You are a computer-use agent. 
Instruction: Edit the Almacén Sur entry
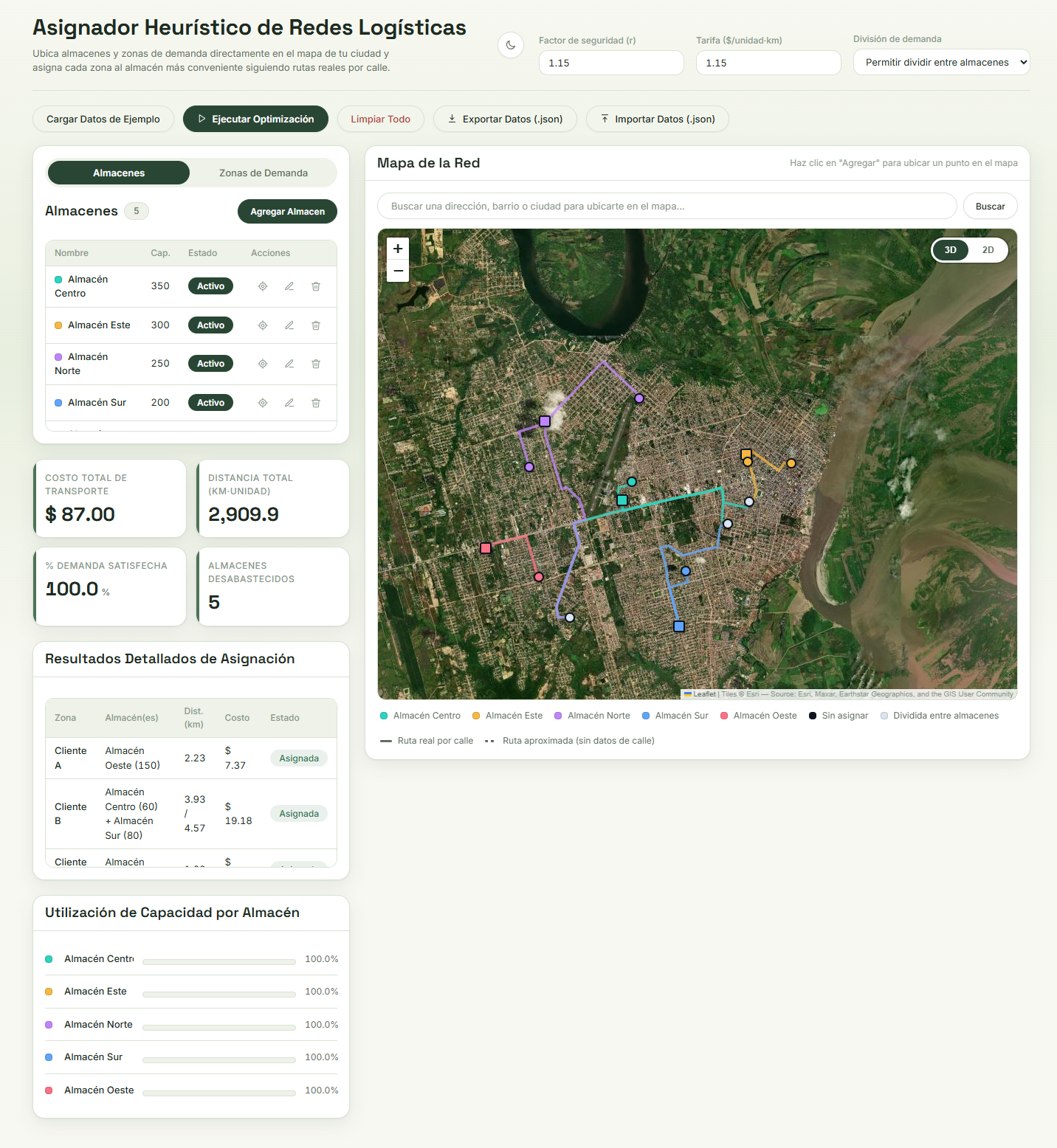289,403
